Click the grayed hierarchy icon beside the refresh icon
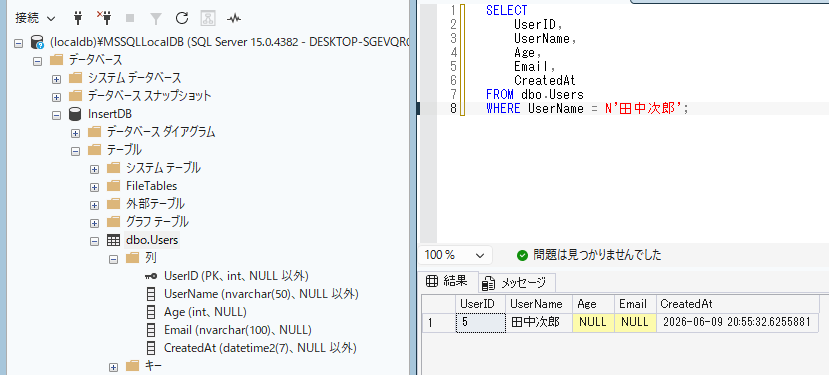Image resolution: width=829 pixels, height=375 pixels. pyautogui.click(x=208, y=19)
